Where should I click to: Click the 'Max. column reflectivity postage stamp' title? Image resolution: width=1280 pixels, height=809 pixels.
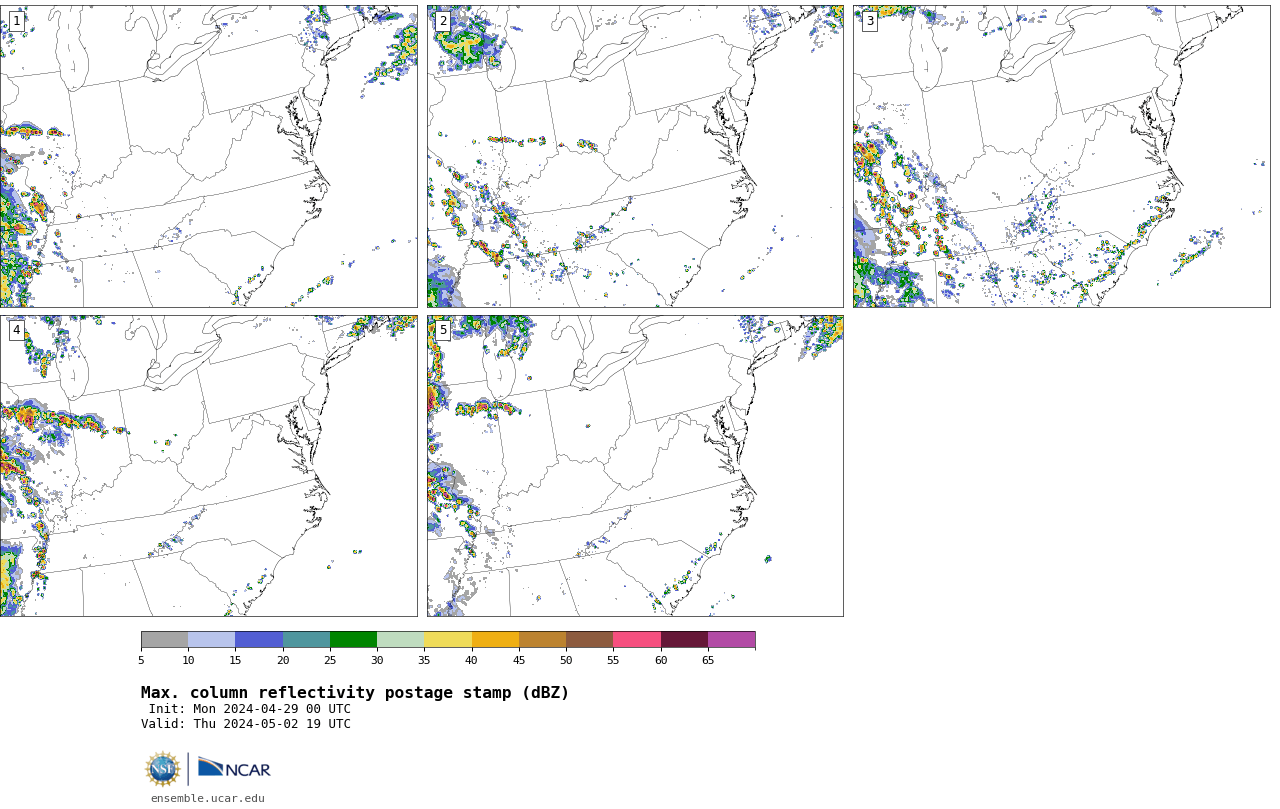(x=355, y=693)
